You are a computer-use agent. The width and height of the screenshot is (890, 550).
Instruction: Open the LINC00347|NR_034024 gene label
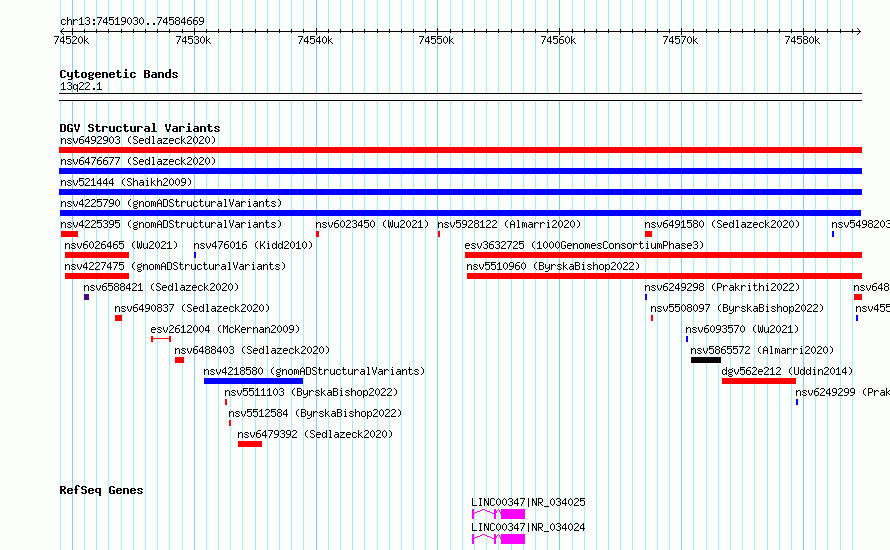click(528, 527)
